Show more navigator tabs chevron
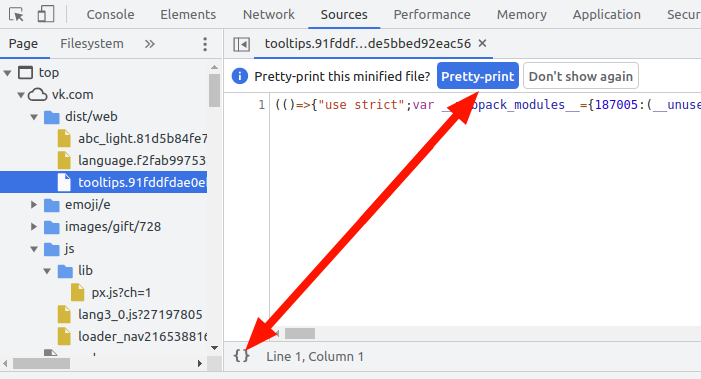Viewport: 701px width, 379px height. (150, 44)
